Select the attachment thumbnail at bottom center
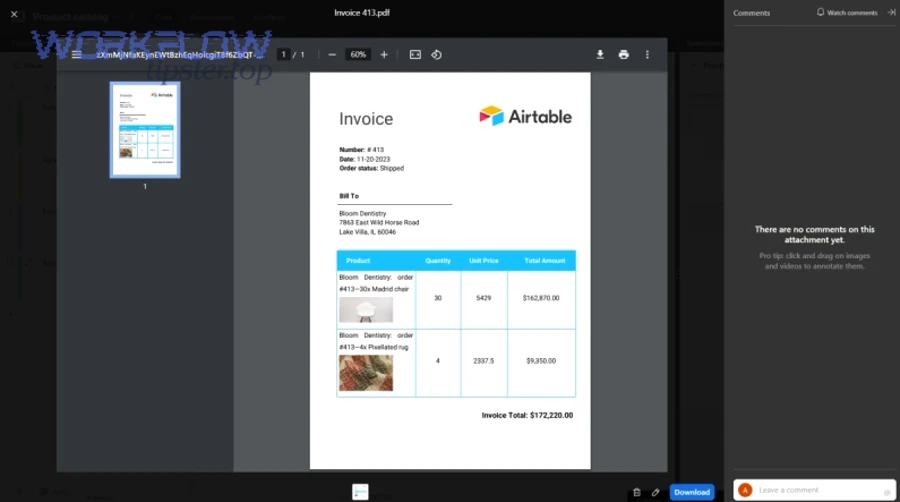 360,492
